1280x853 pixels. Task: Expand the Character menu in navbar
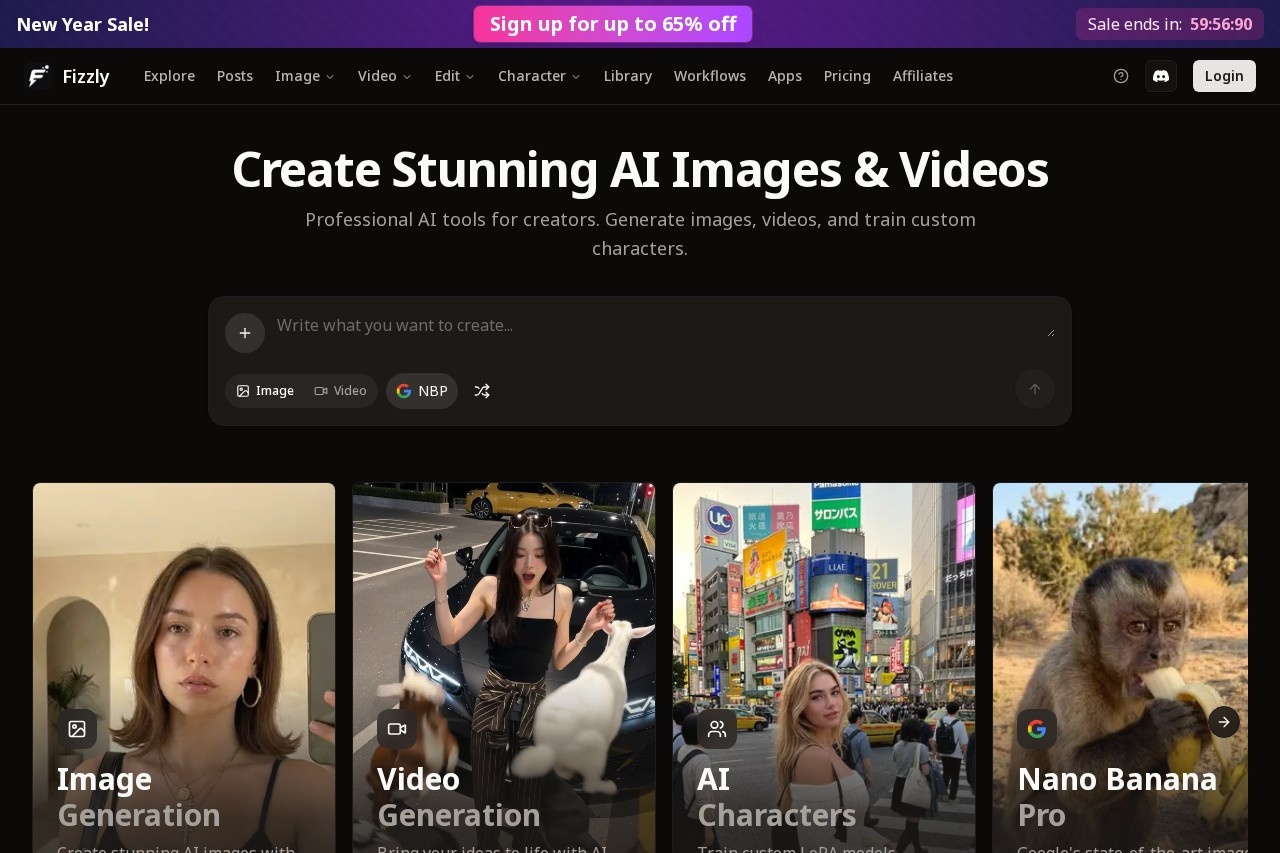pos(539,76)
